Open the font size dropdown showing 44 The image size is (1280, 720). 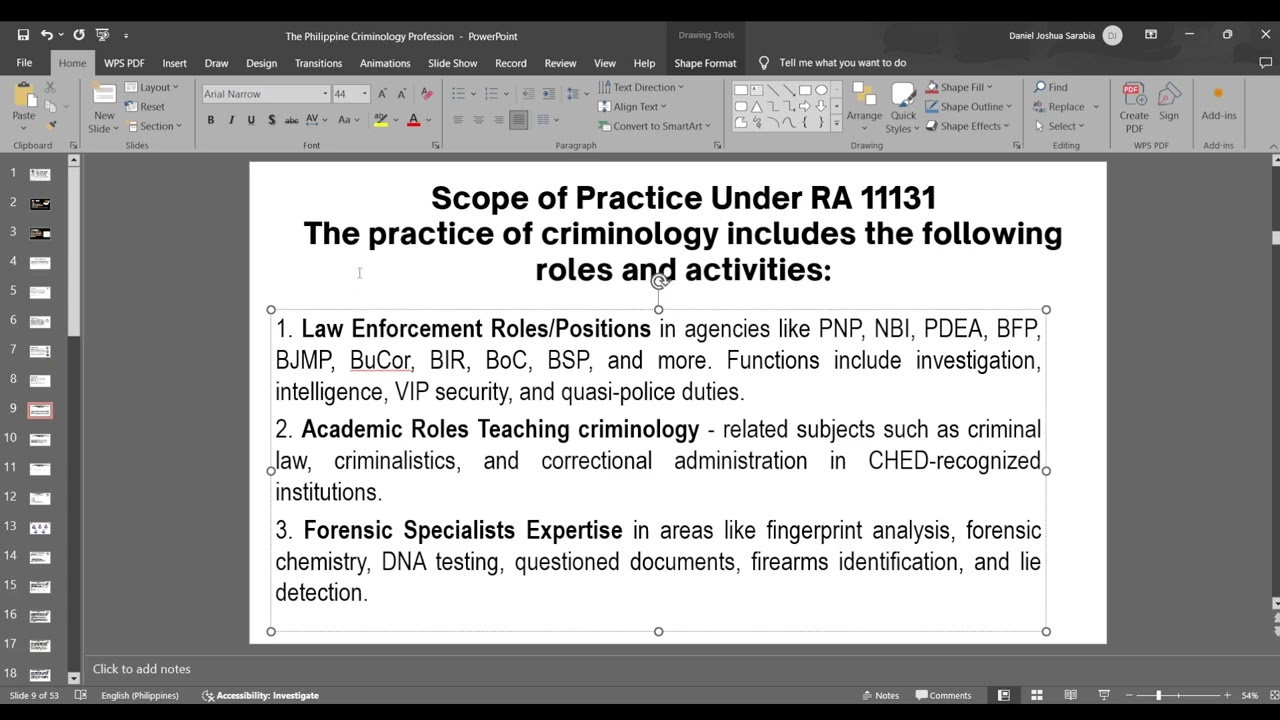[x=364, y=94]
